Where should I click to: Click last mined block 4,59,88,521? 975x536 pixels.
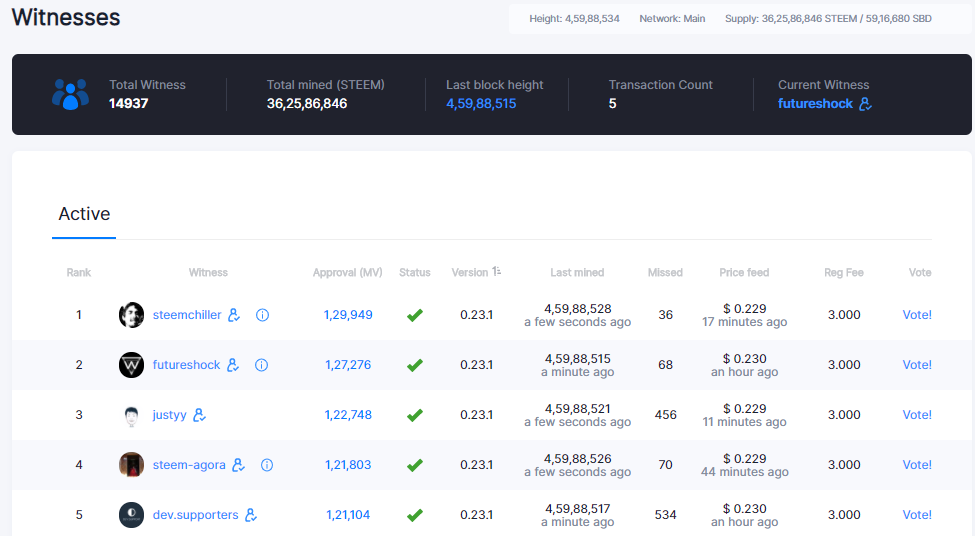point(578,409)
